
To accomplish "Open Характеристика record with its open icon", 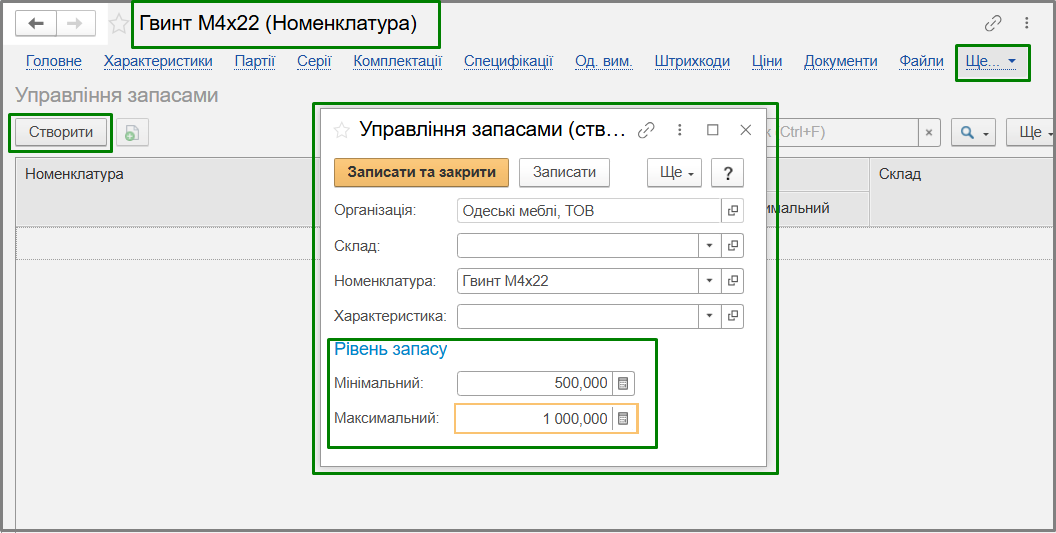I will [733, 315].
